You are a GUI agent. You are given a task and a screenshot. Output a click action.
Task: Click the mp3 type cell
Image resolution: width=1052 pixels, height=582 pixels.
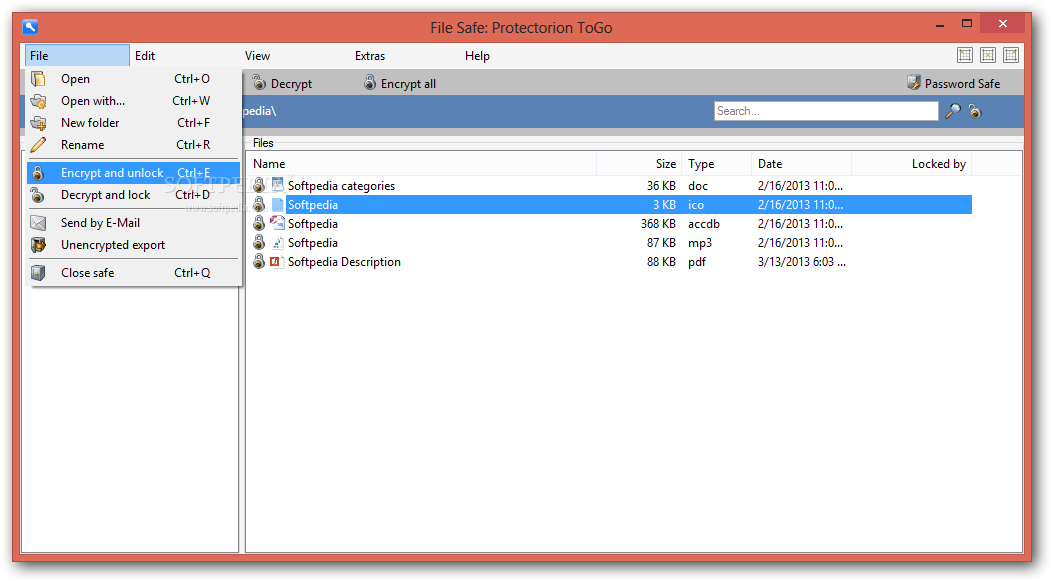pos(700,243)
